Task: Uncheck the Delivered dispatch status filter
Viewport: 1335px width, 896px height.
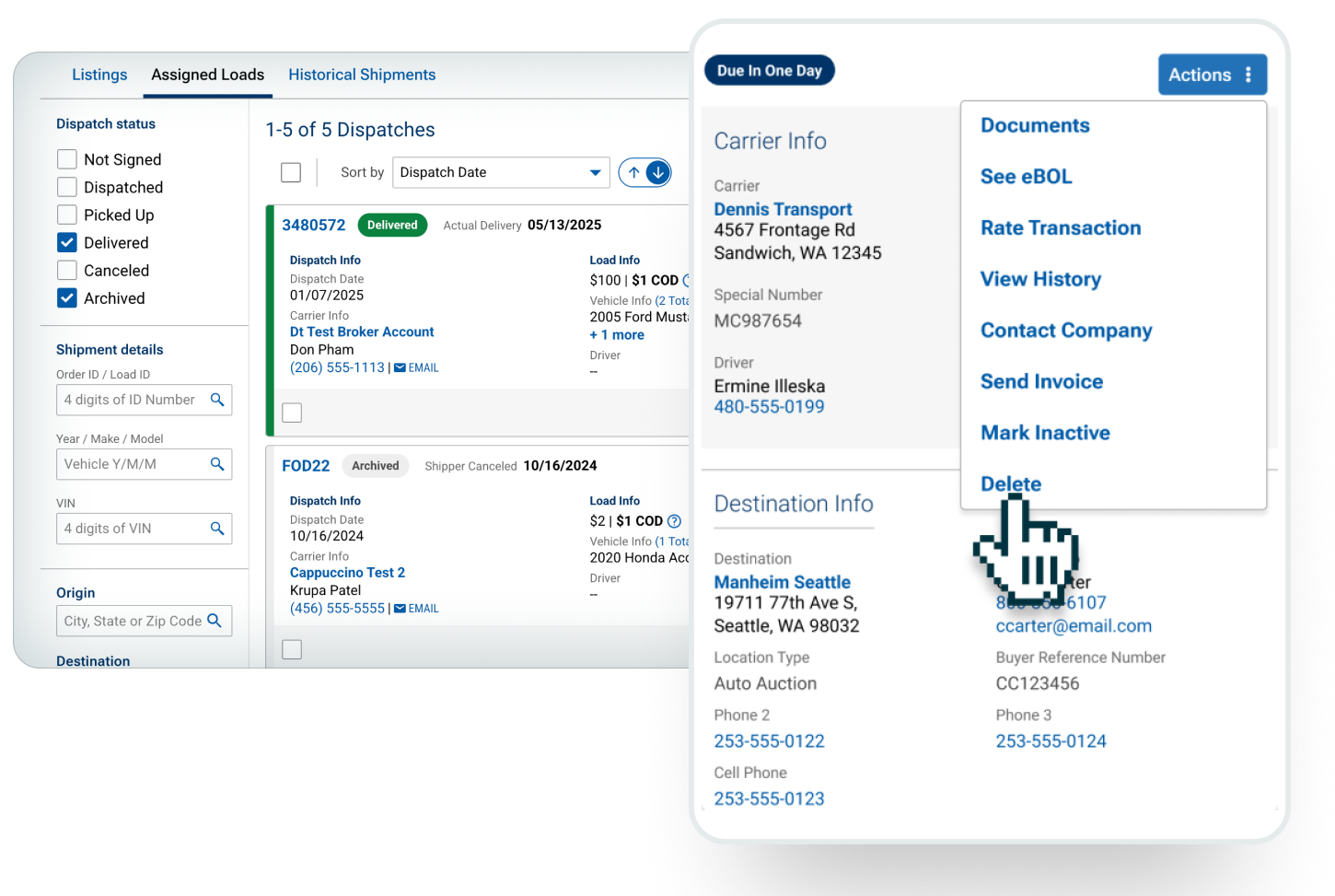Action: click(67, 243)
